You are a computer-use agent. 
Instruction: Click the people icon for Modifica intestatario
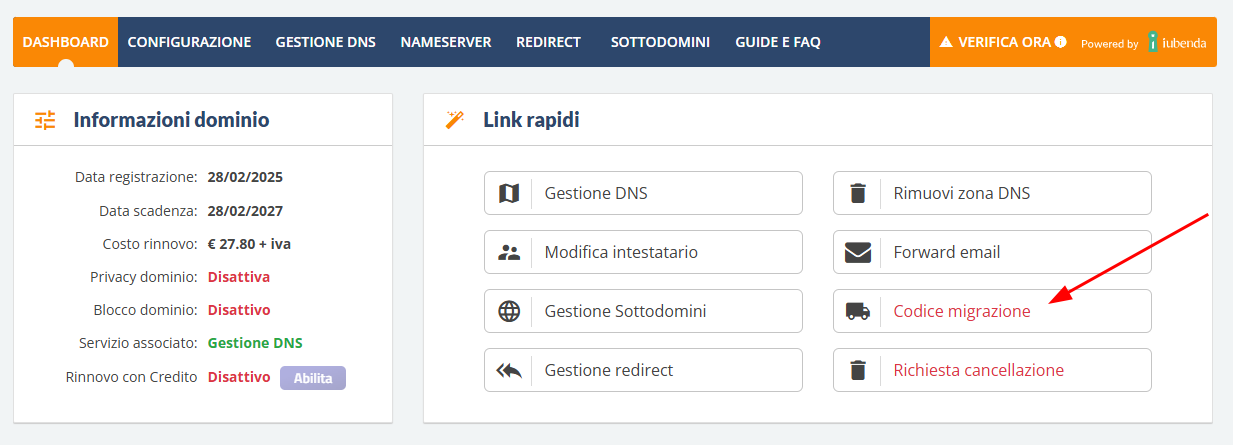click(509, 252)
